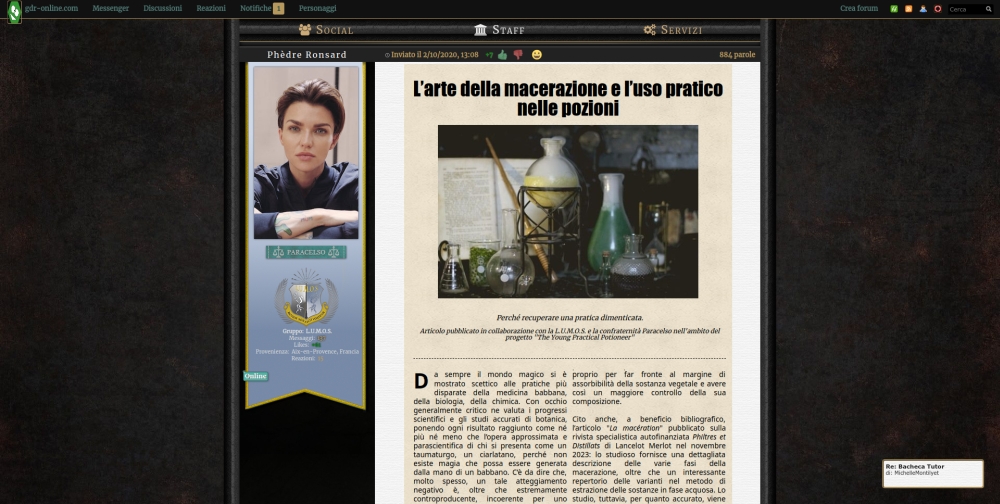Click the orange RSS feed icon

click(x=909, y=9)
